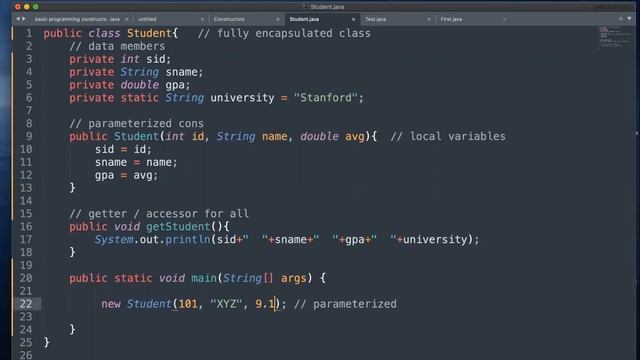Click "gpa = avg;" statement
Image resolution: width=640 pixels, height=360 pixels.
click(x=127, y=175)
